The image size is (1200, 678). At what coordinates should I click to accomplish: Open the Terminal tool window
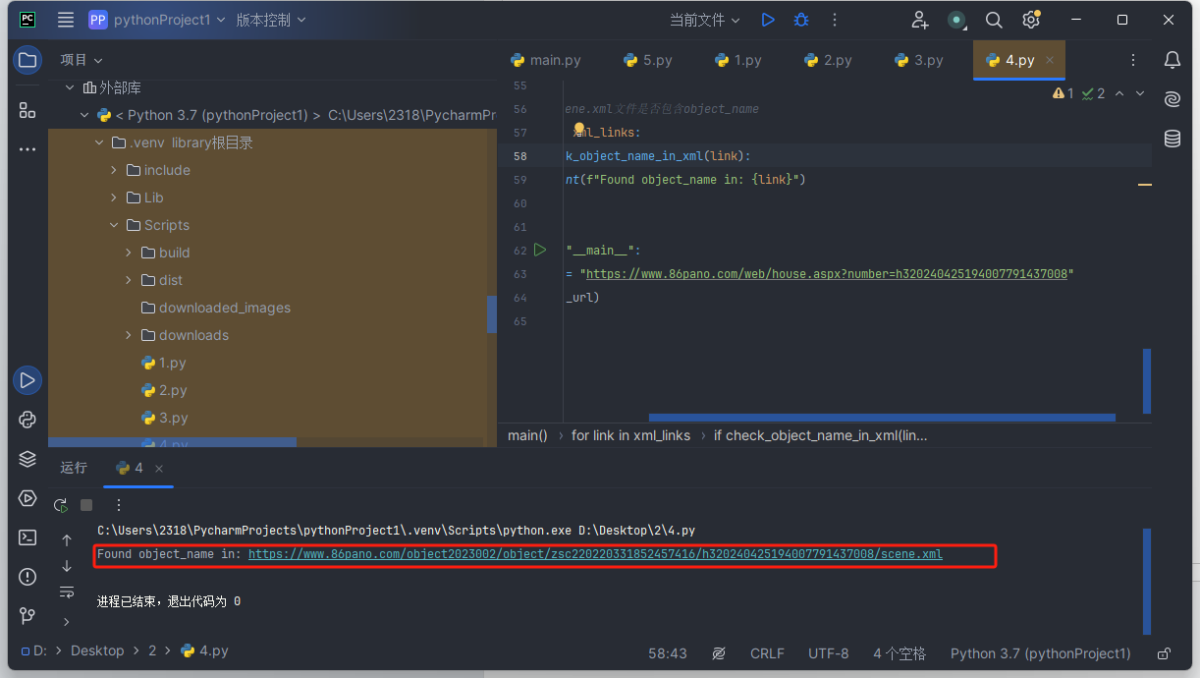[27, 538]
